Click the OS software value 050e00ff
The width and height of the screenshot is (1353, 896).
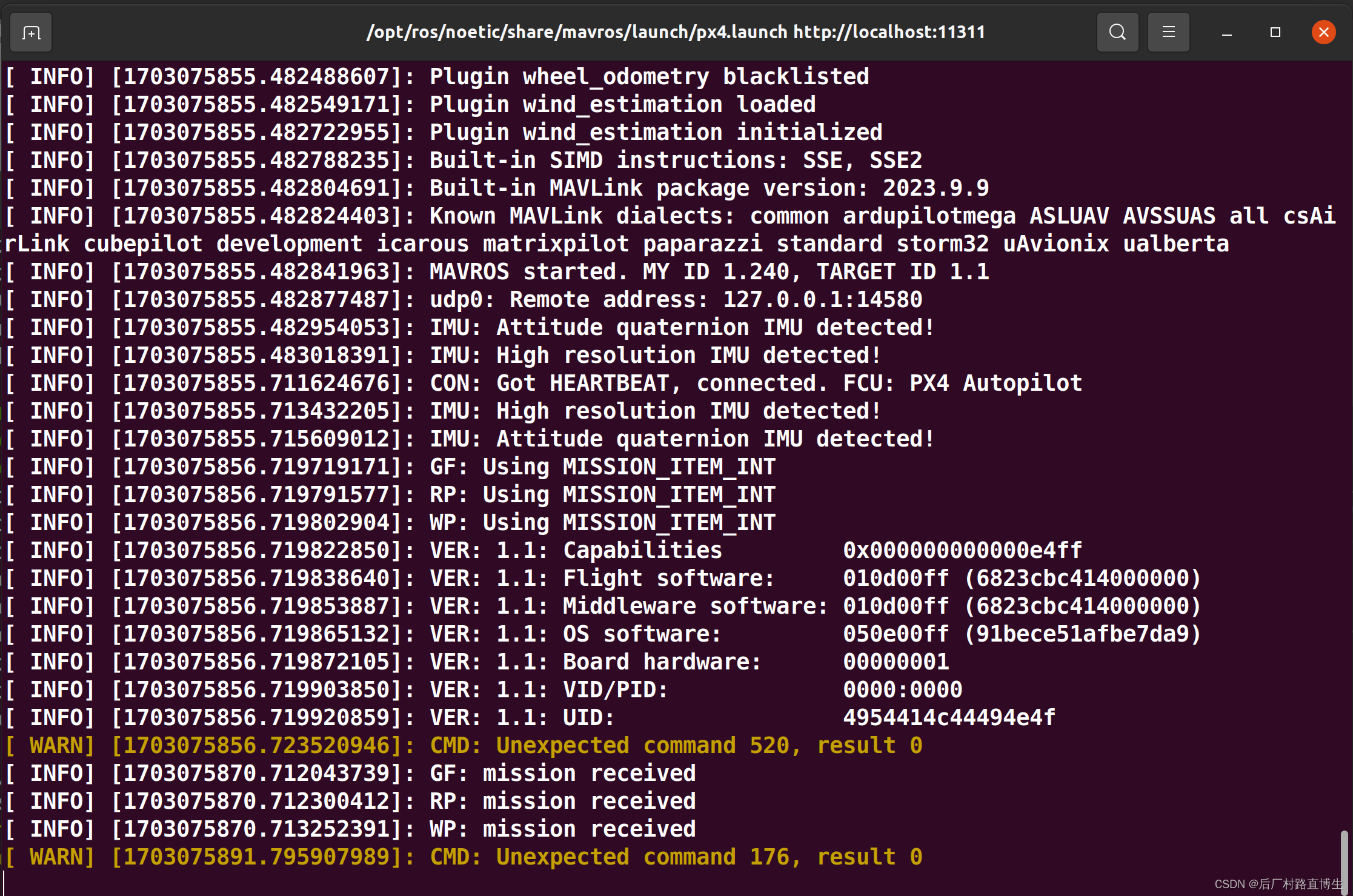(x=896, y=634)
